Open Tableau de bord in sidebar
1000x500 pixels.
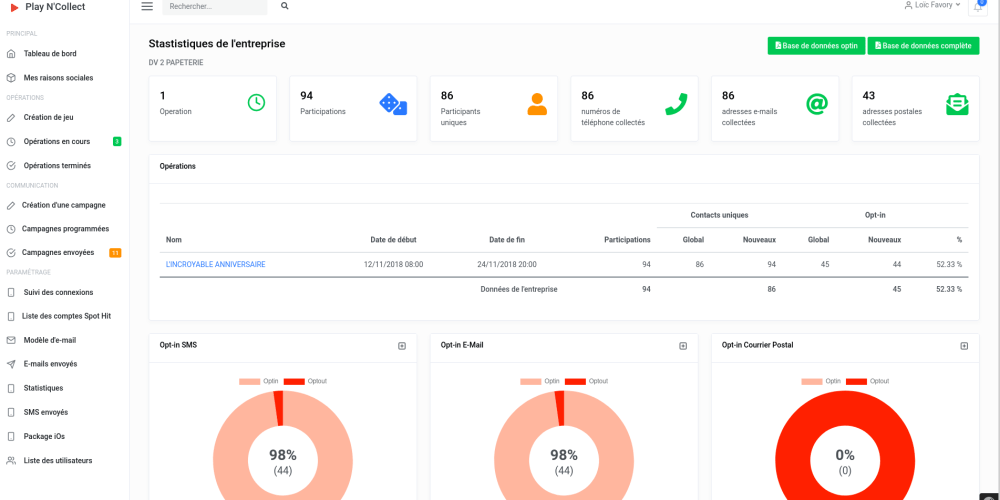coord(50,54)
